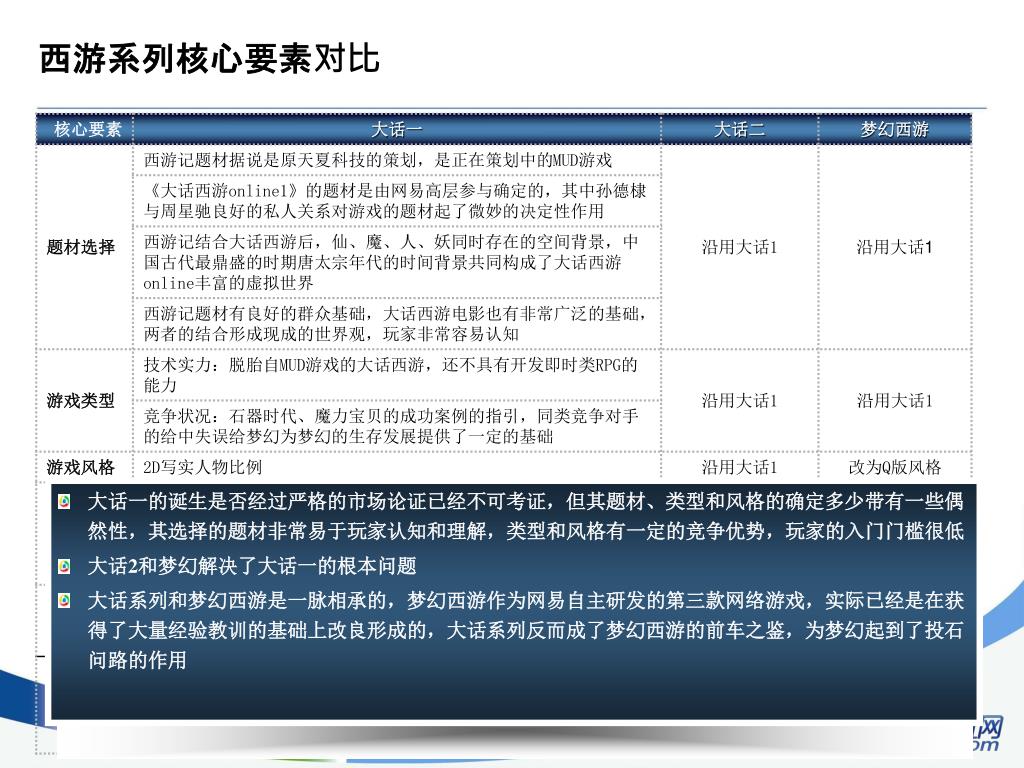Click the 2D写实人物比例 cell
Image resolution: width=1024 pixels, height=768 pixels.
coord(397,467)
